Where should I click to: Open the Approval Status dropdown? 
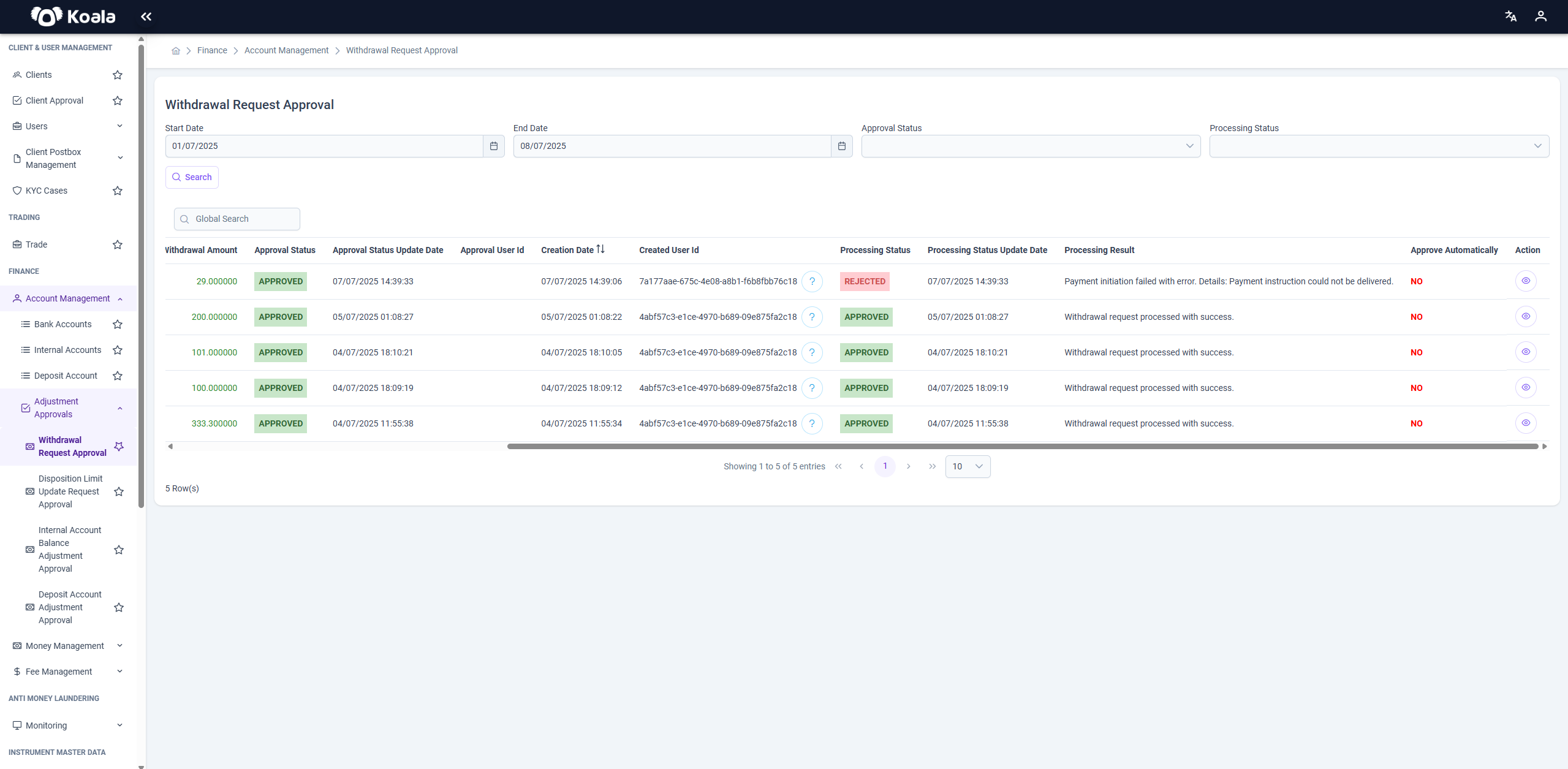[1031, 146]
